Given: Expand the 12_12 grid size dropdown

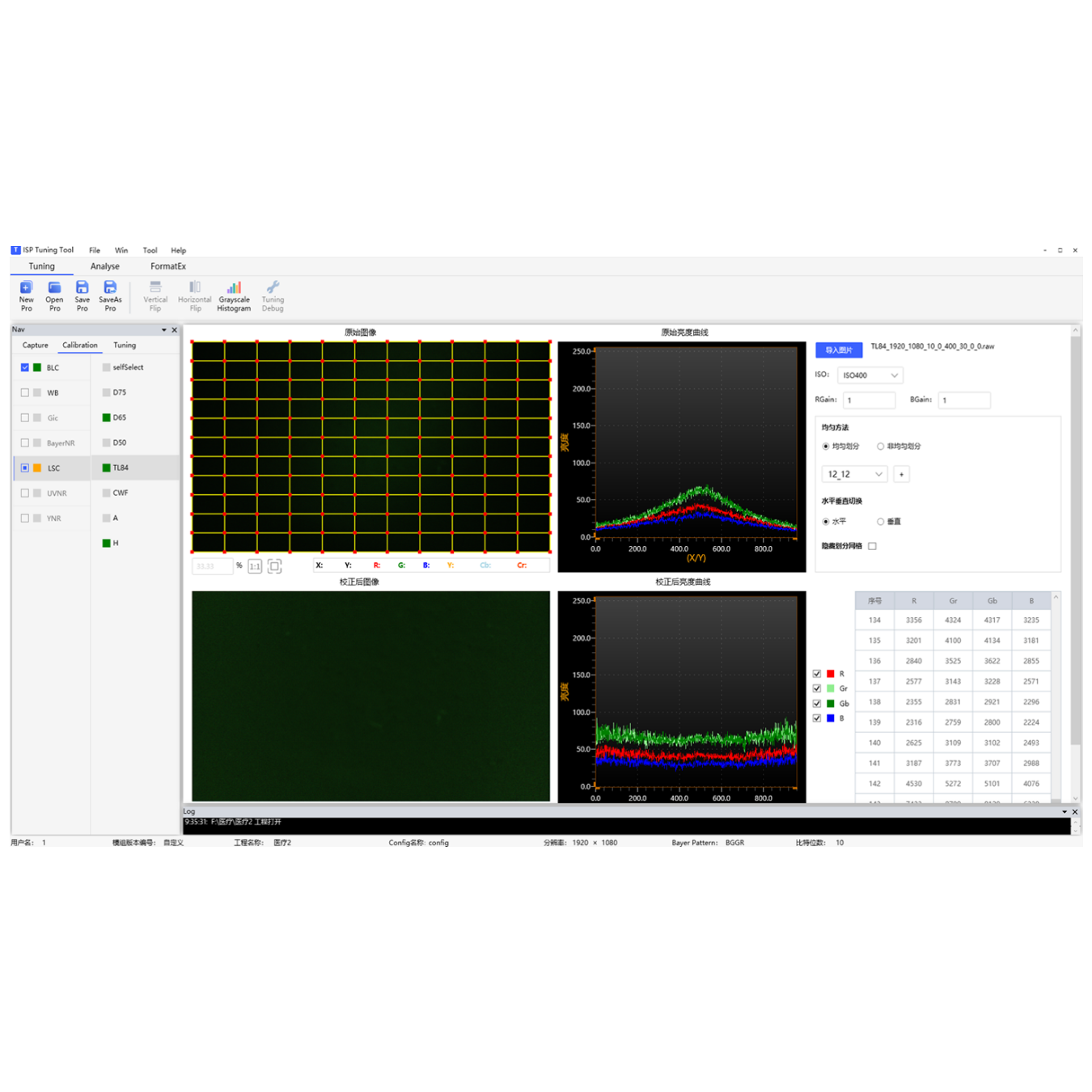Looking at the screenshot, I should coord(855,474).
